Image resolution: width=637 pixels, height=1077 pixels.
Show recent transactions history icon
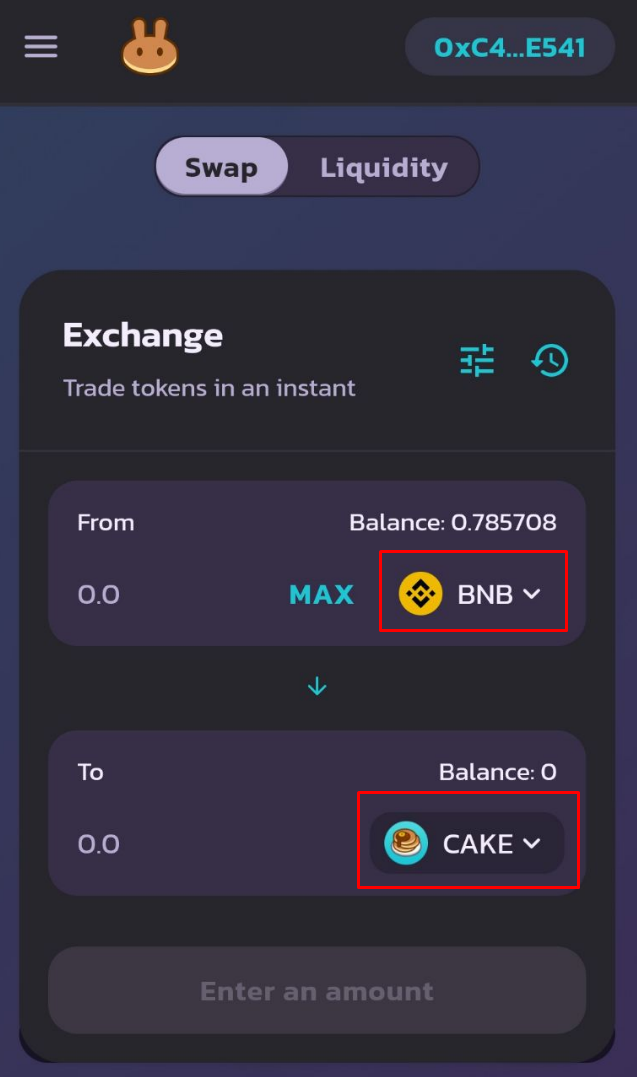[550, 360]
